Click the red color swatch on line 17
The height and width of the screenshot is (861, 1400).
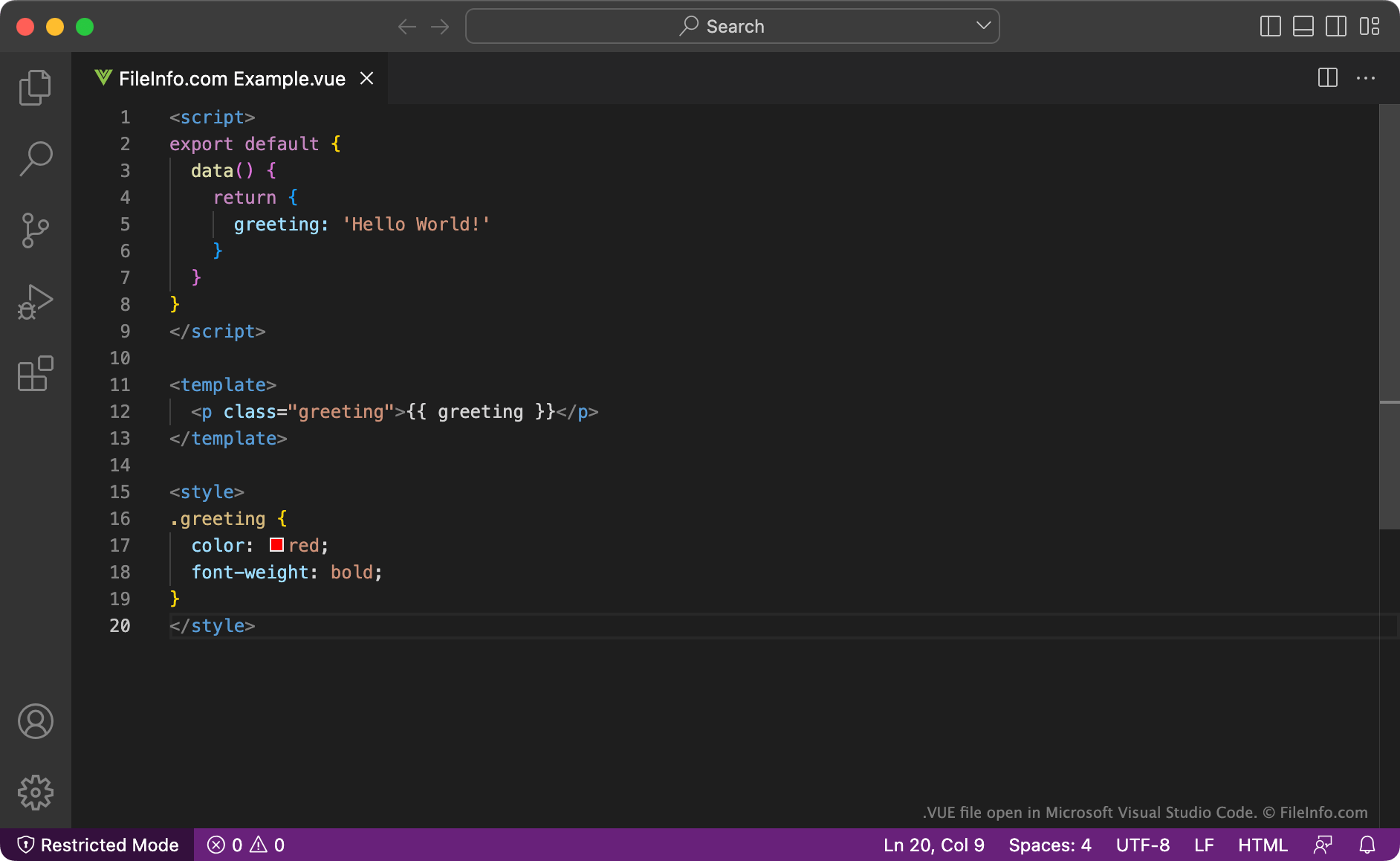click(276, 544)
